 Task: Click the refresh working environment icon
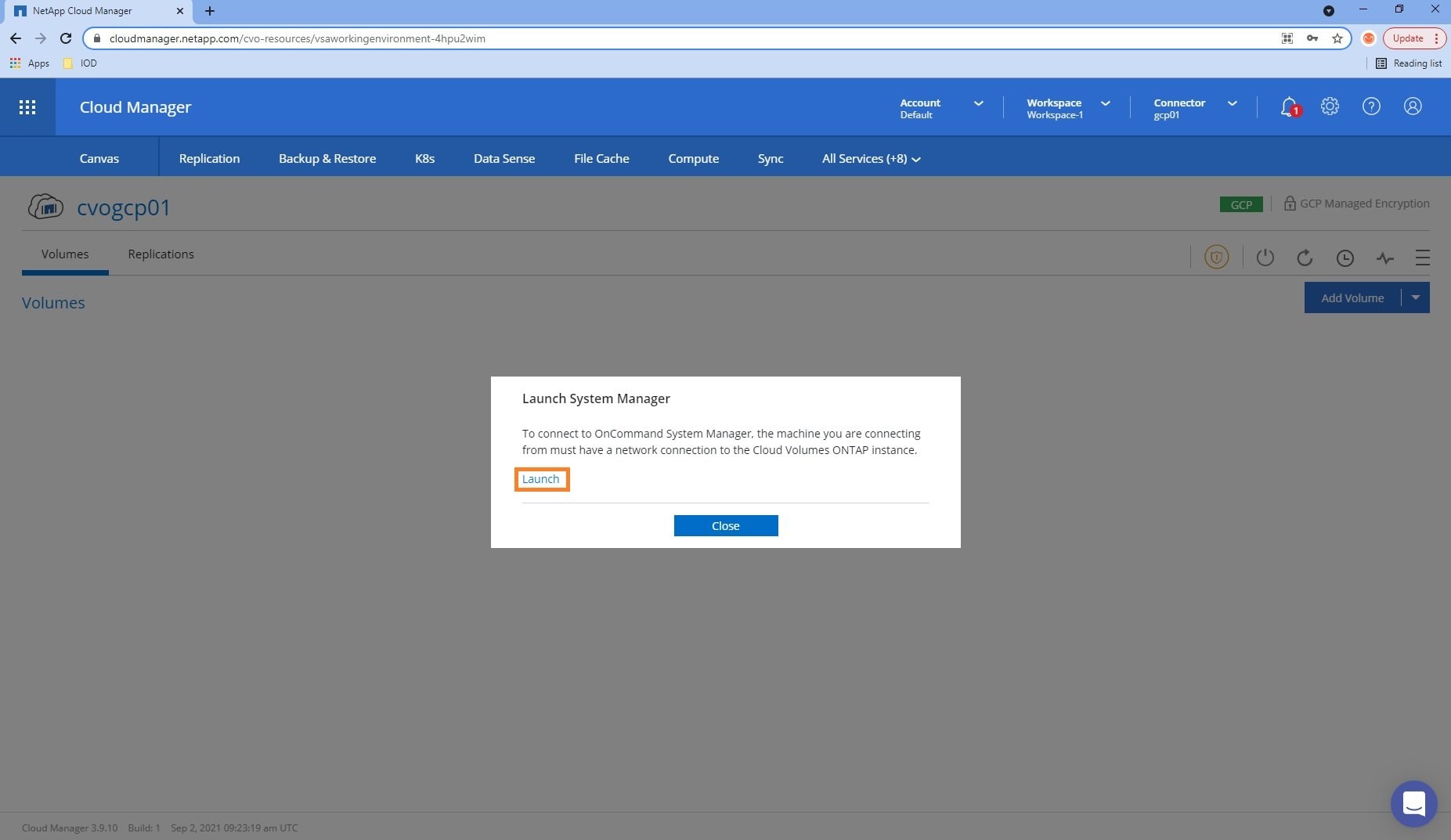[x=1305, y=258]
